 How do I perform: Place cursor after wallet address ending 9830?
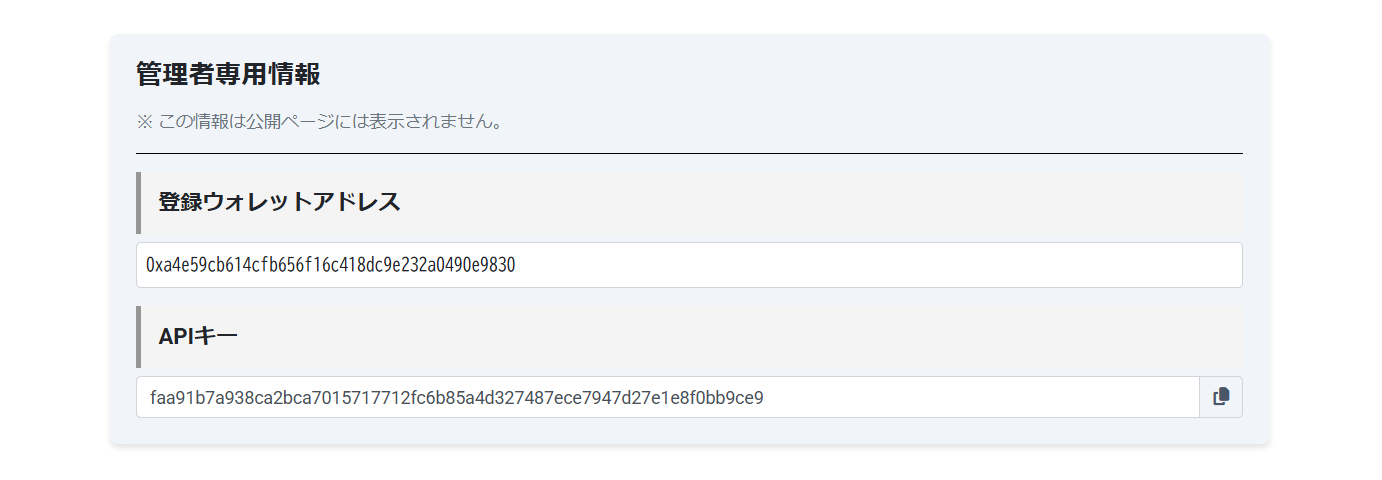[x=516, y=265]
